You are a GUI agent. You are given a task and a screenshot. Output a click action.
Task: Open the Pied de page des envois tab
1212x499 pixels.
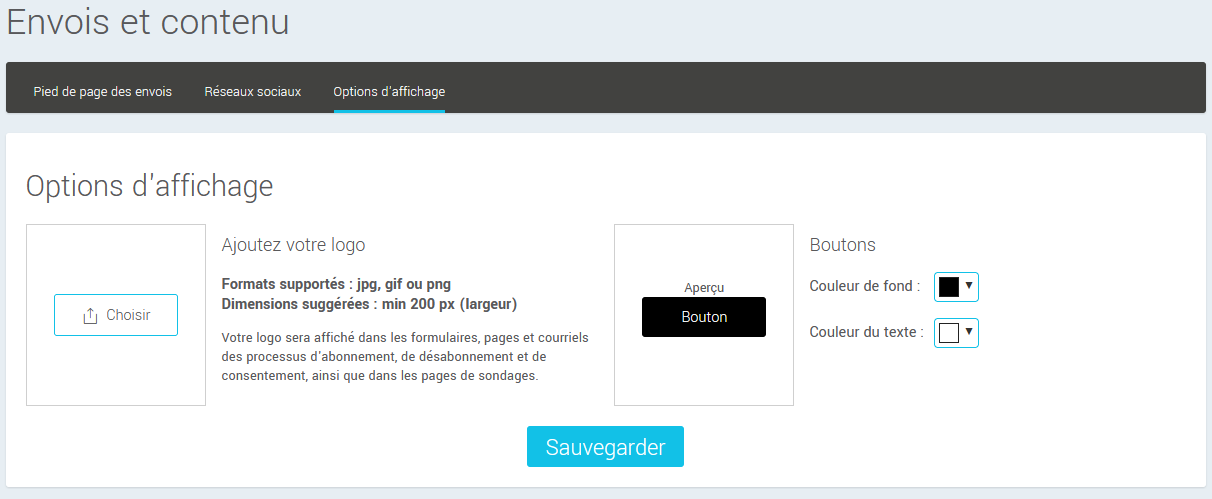(x=102, y=91)
